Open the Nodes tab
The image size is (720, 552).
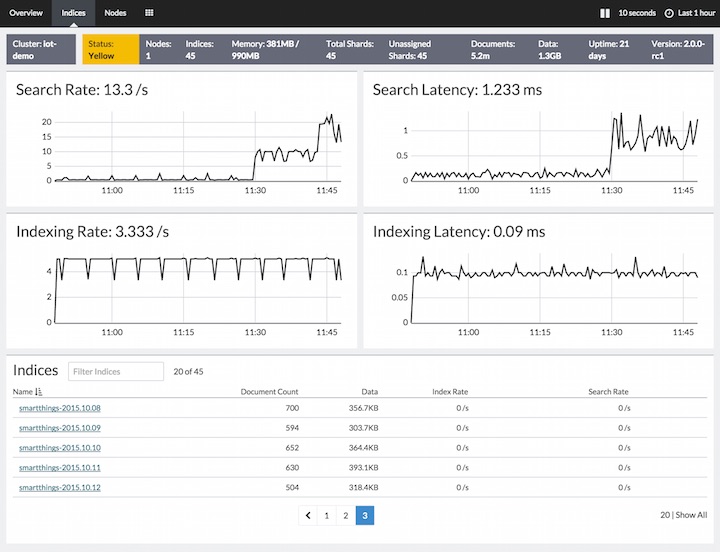click(115, 13)
